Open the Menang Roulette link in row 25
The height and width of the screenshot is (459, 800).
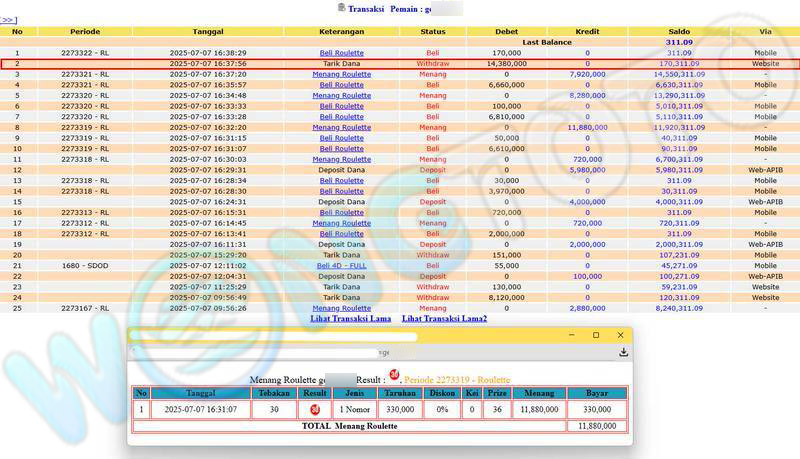(x=341, y=308)
